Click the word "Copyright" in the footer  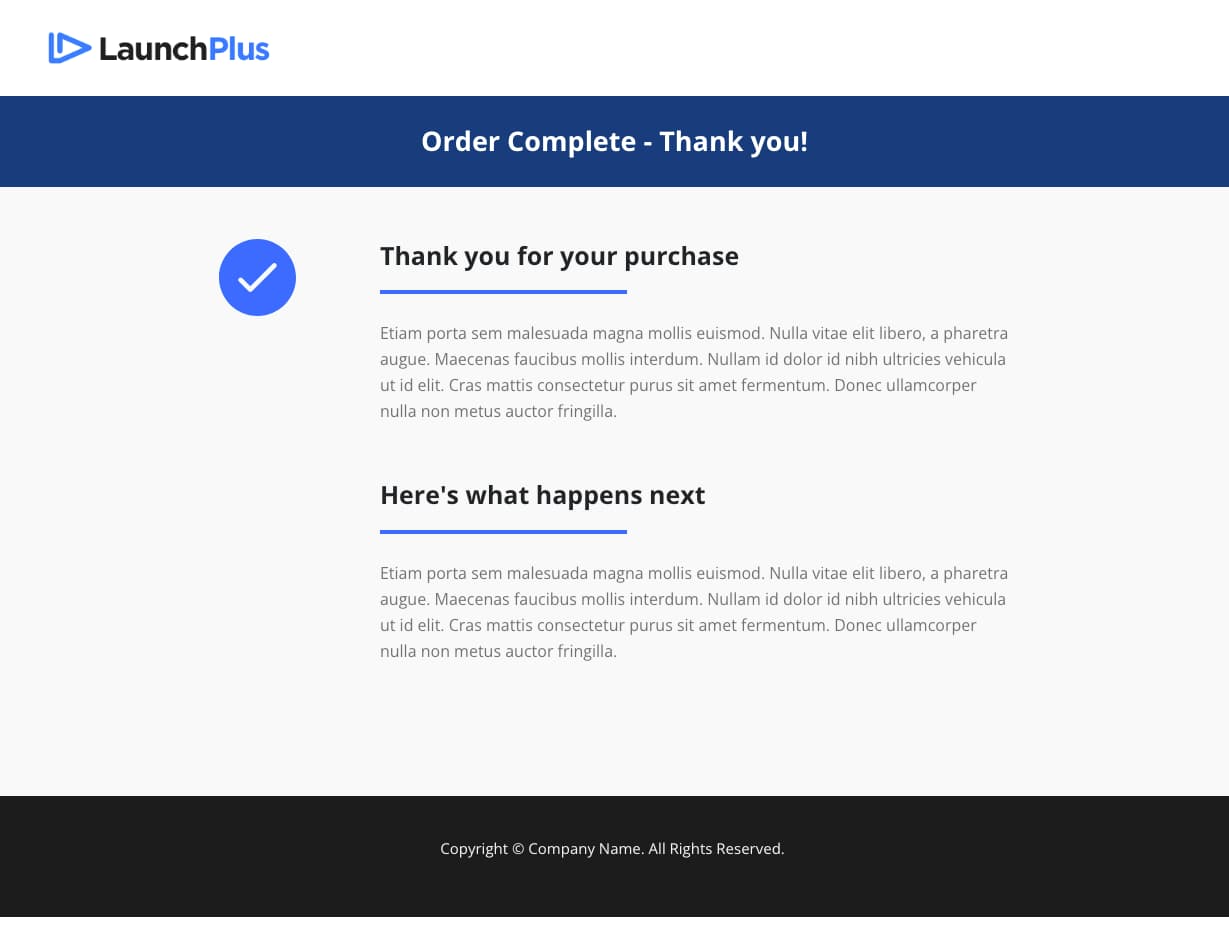[x=474, y=849]
